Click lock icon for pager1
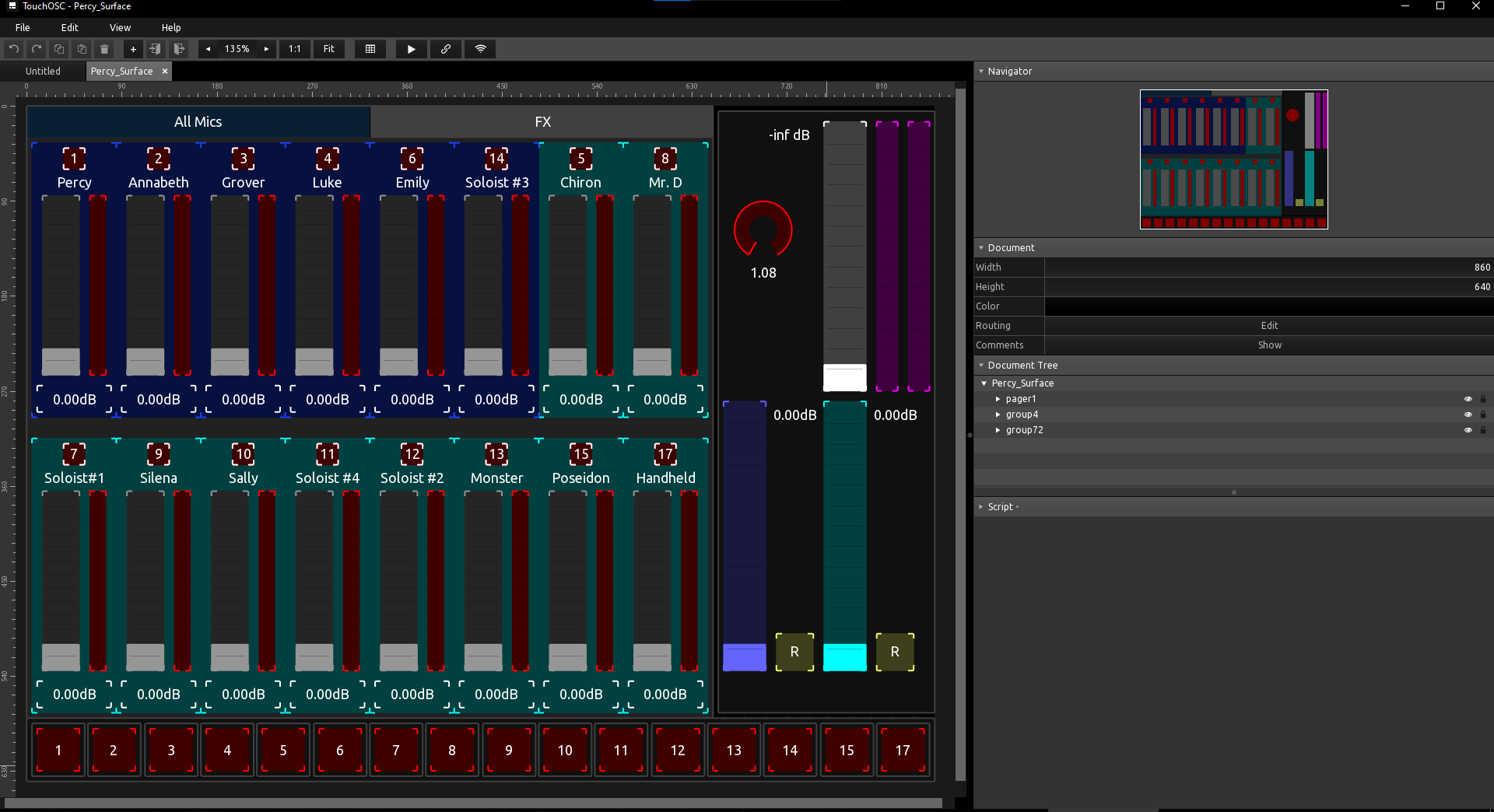 click(x=1482, y=399)
